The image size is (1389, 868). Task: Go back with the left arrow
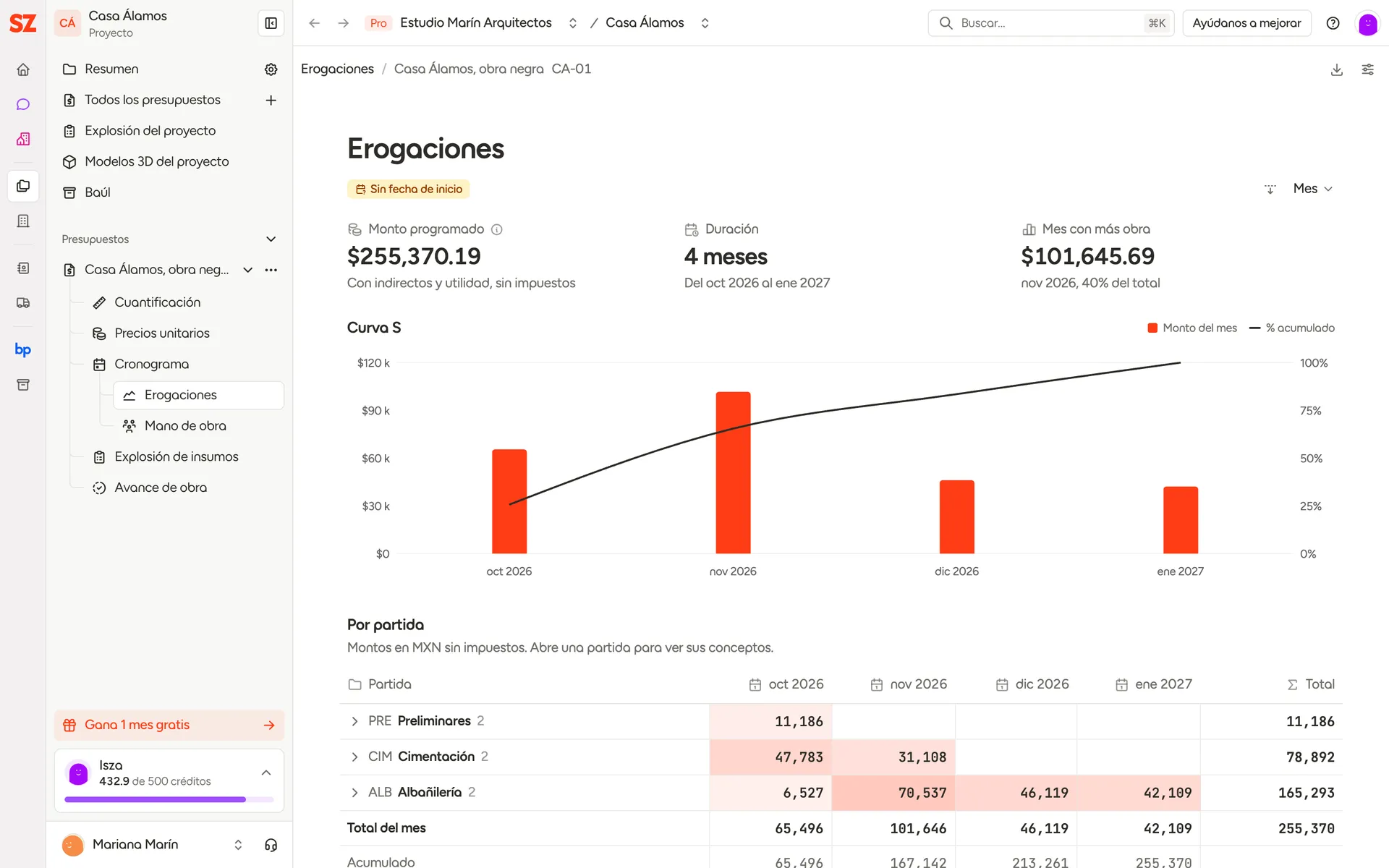(x=314, y=23)
